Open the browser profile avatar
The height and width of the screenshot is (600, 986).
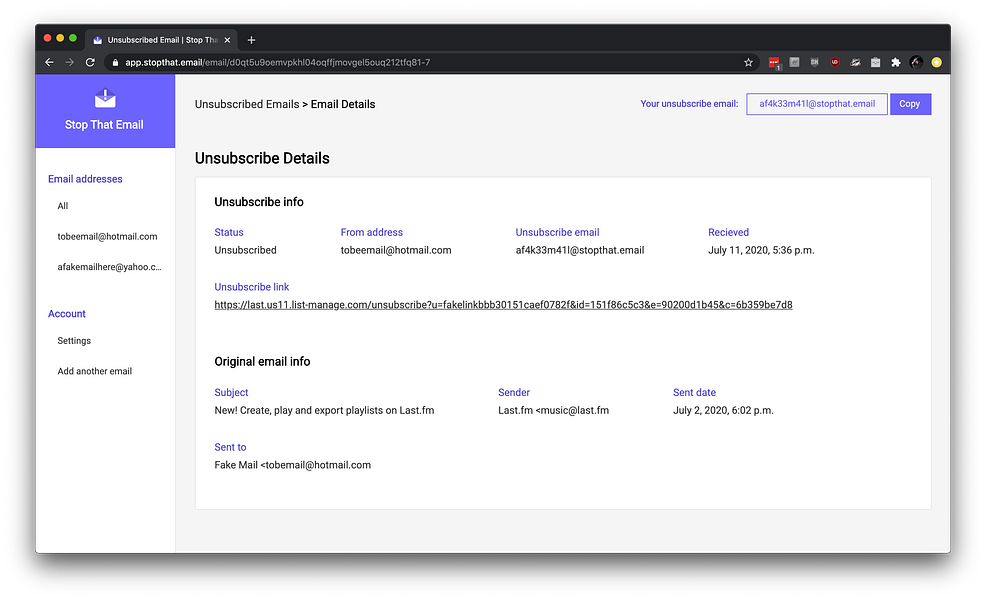(x=916, y=62)
